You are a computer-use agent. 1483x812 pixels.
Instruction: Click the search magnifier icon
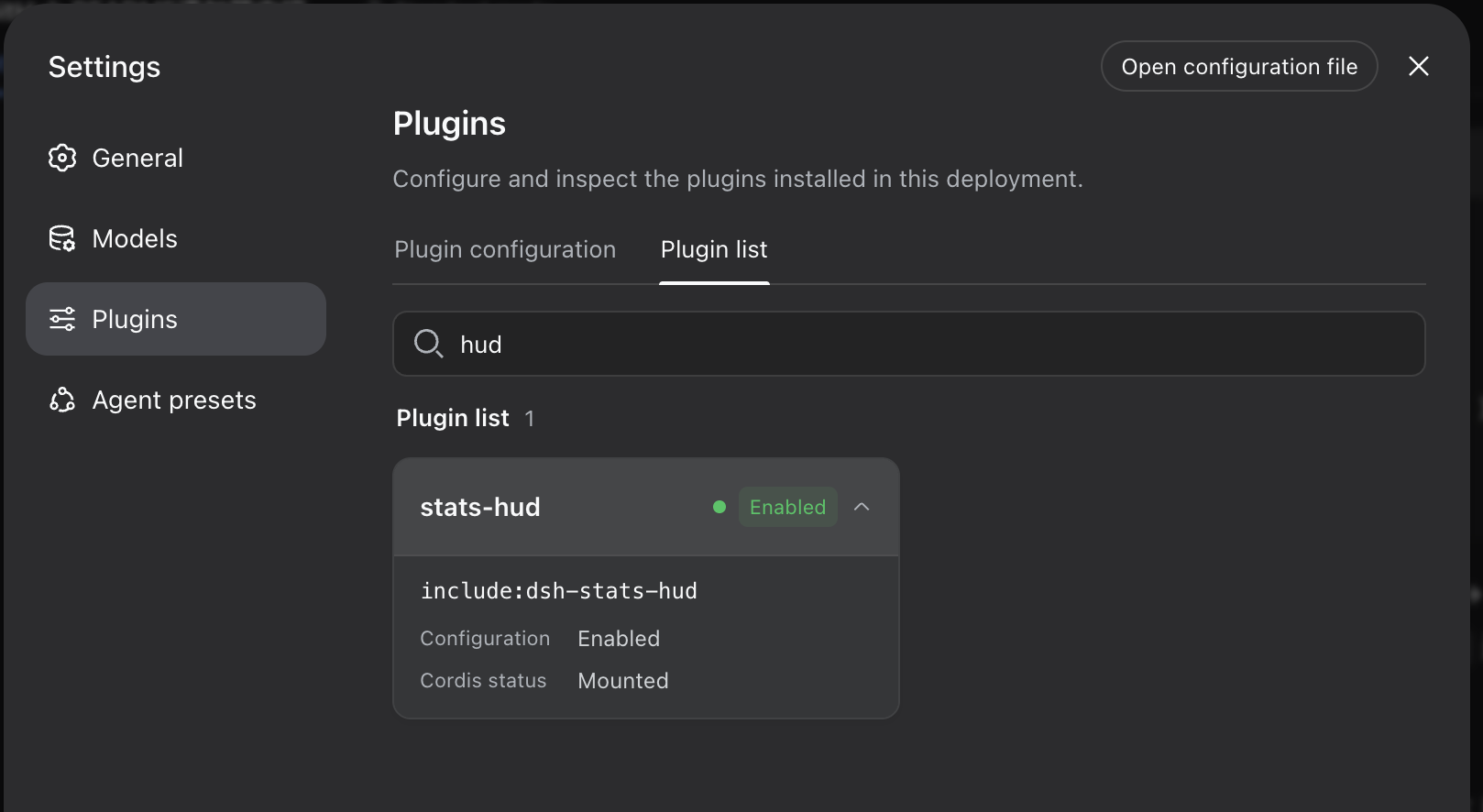pyautogui.click(x=428, y=344)
